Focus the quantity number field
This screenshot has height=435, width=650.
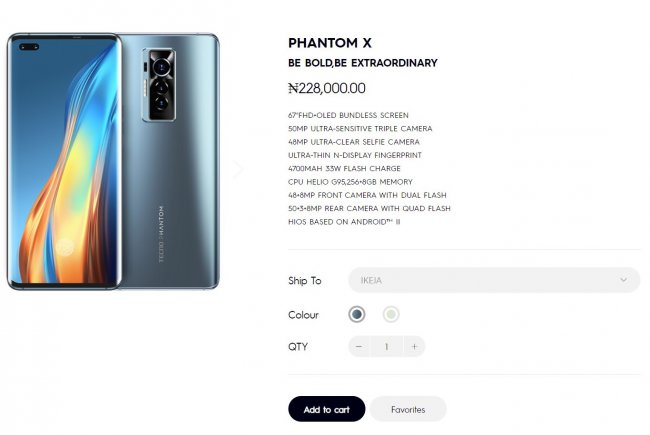[386, 347]
